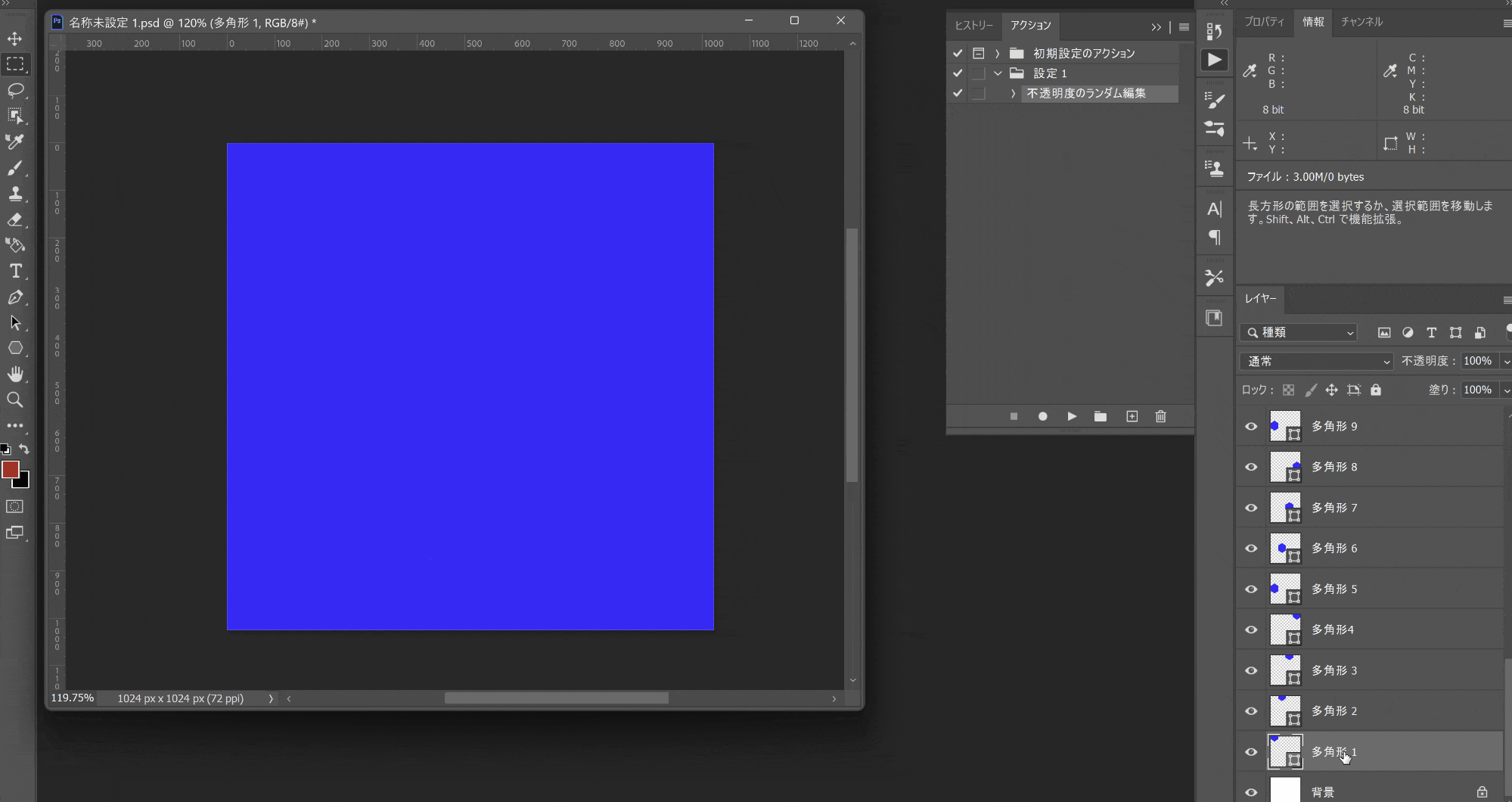
Task: Stop action recording in Actions panel
Action: pyautogui.click(x=1014, y=416)
